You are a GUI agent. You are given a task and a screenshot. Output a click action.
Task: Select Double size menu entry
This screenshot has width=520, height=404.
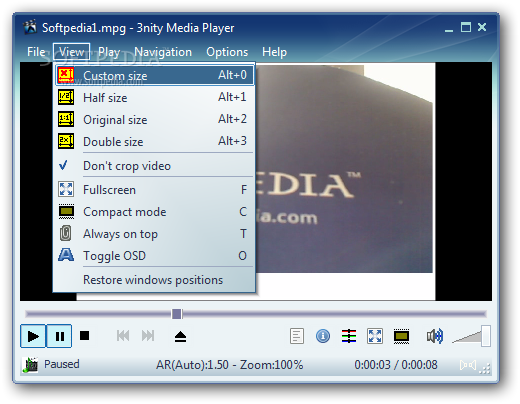coord(155,141)
